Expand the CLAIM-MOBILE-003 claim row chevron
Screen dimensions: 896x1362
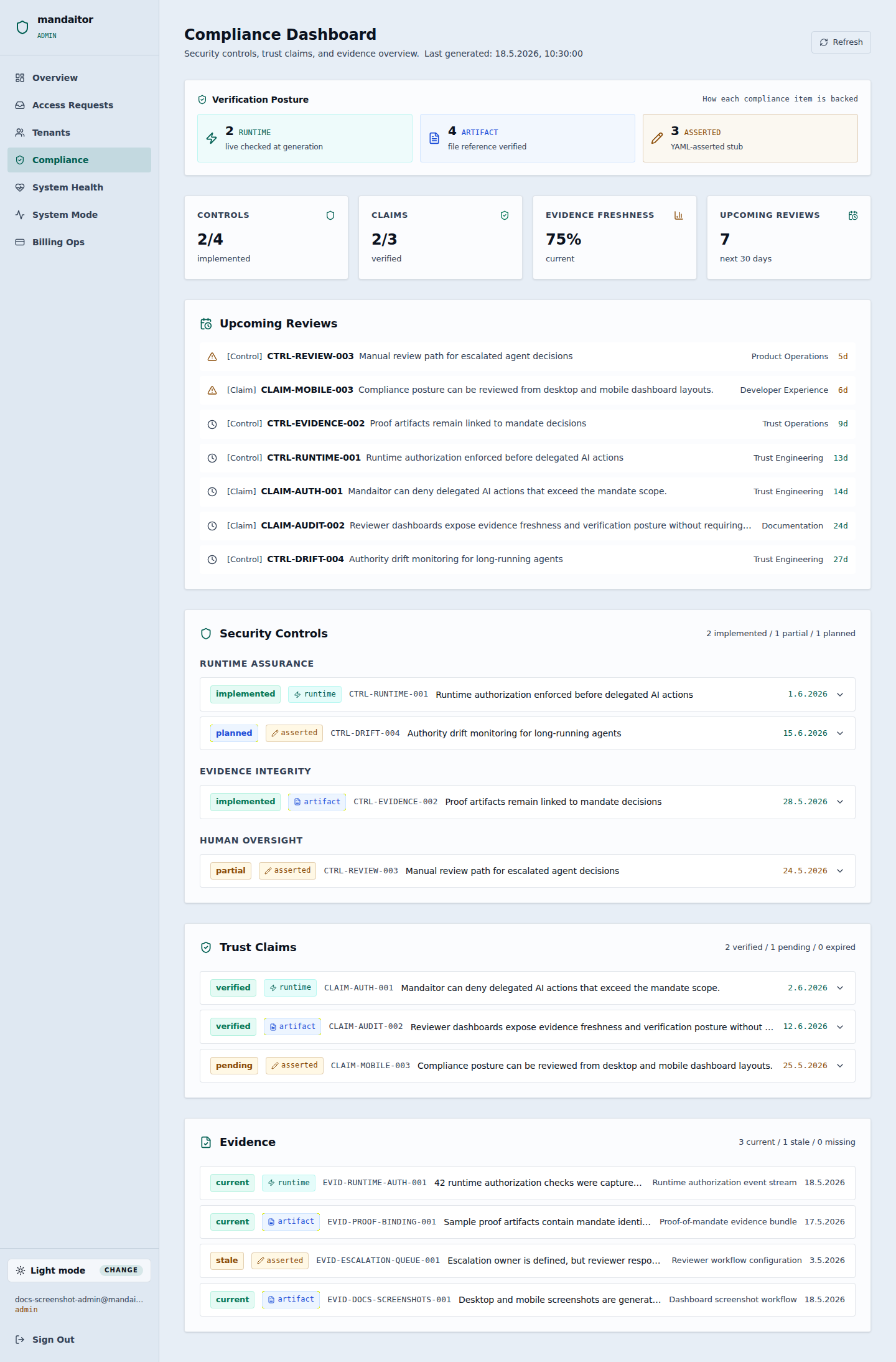click(x=840, y=1066)
